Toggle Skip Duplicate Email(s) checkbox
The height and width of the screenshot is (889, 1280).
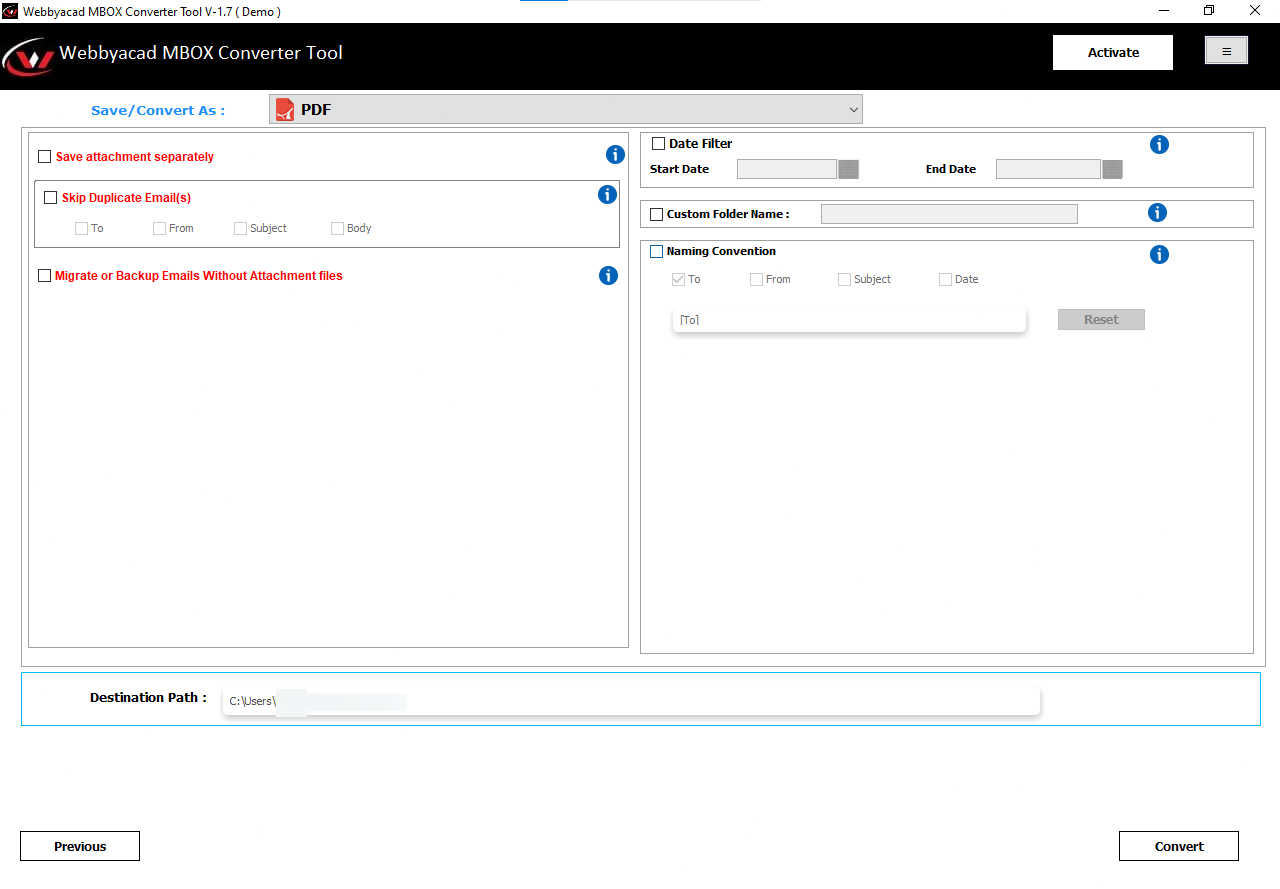pyautogui.click(x=51, y=198)
